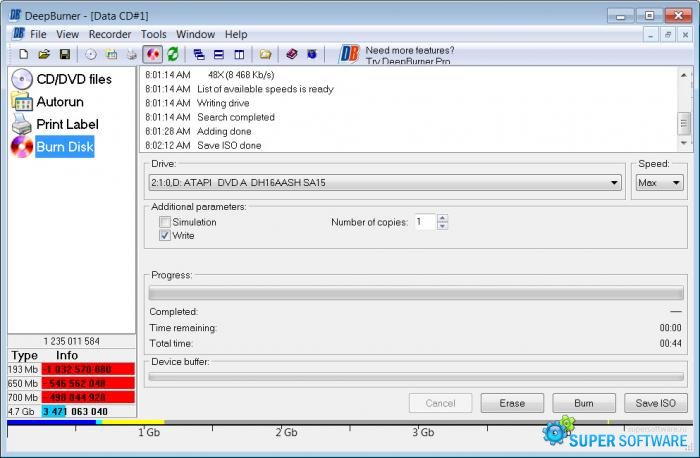Click log scrollbar up arrow
Screen dimensions: 700x458
(x=683, y=75)
